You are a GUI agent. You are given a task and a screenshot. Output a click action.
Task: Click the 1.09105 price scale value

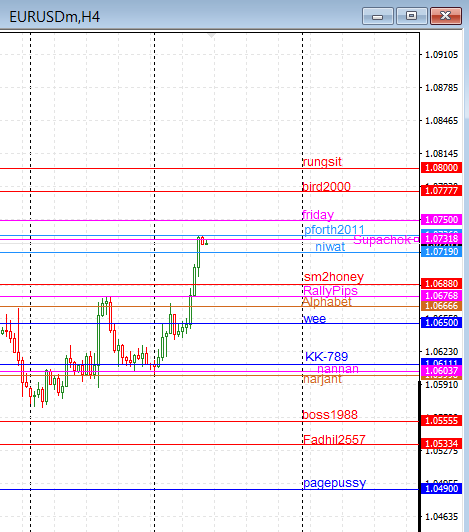pyautogui.click(x=441, y=55)
